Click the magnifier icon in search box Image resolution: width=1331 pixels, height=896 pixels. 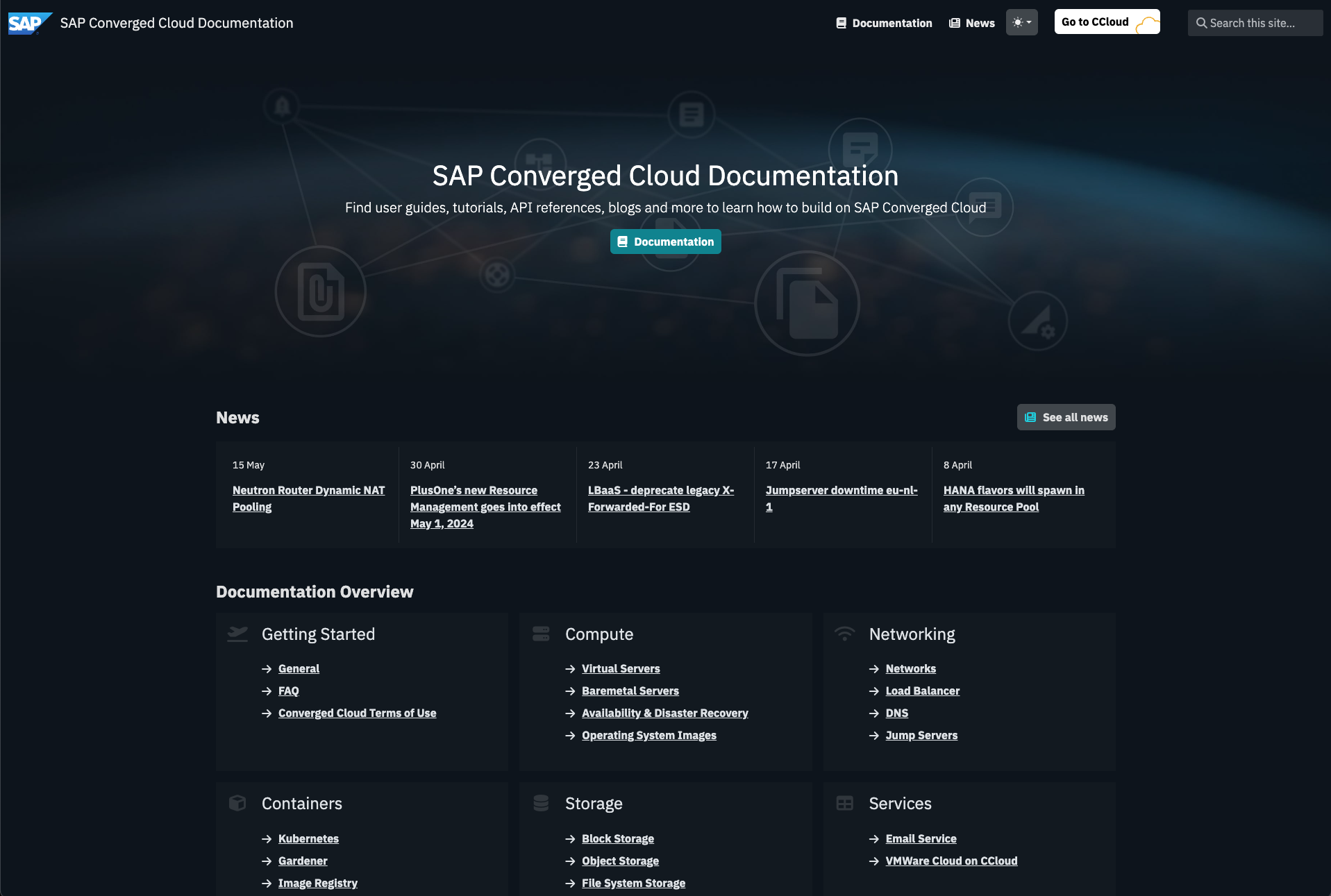[x=1201, y=23]
